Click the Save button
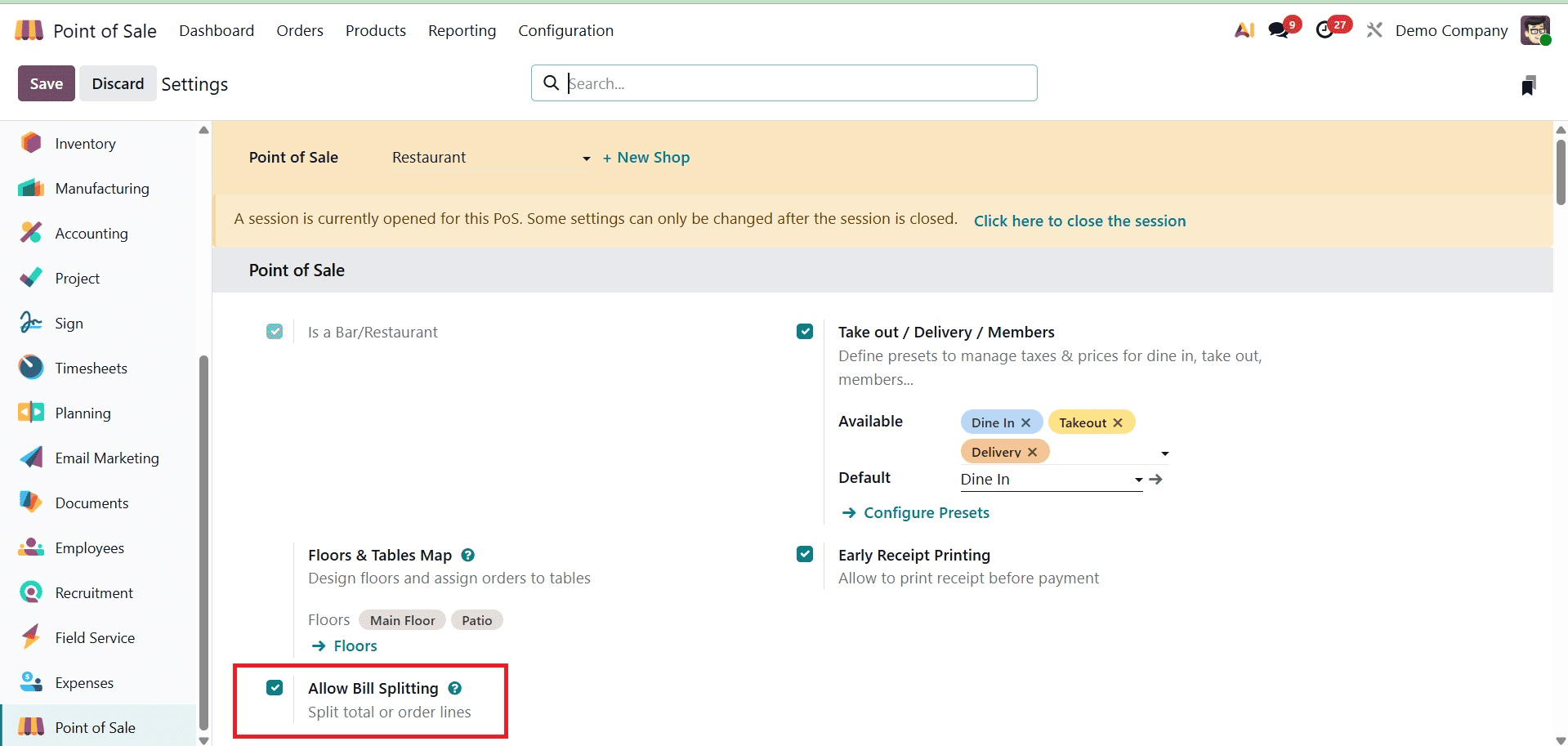Viewport: 1568px width, 746px height. pos(46,83)
